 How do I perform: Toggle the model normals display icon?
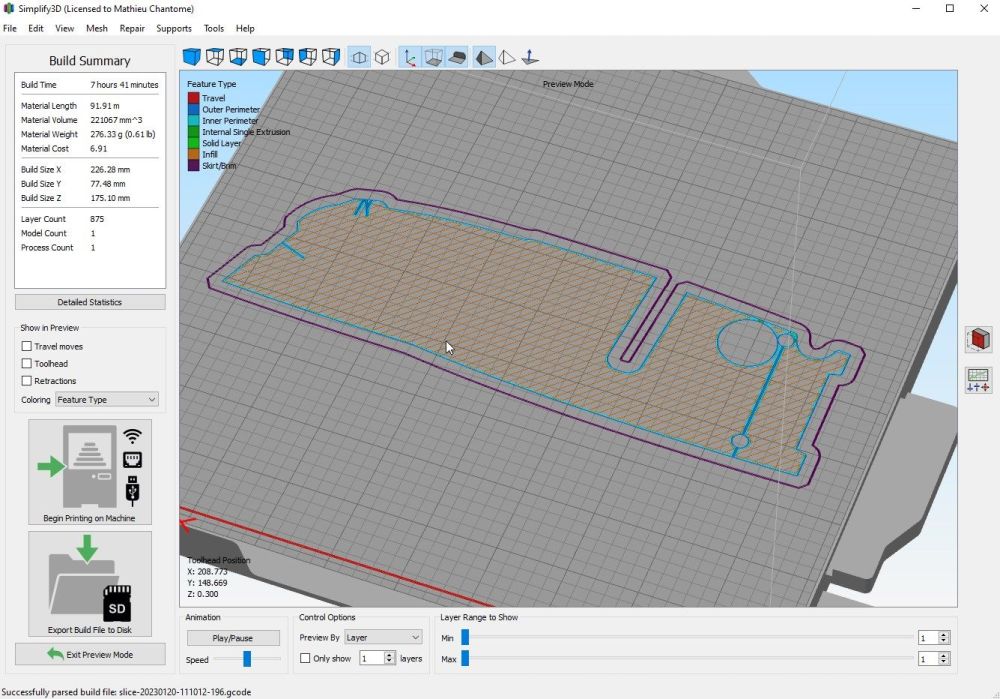[x=531, y=57]
